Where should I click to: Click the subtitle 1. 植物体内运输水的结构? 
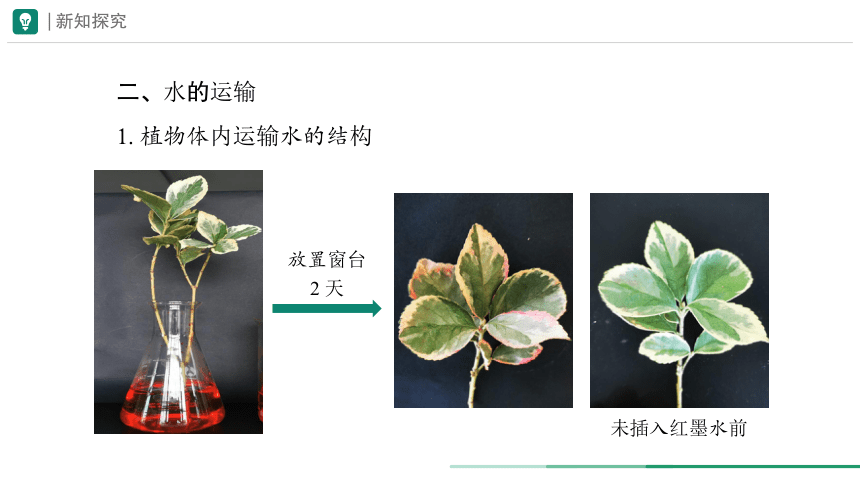245,136
